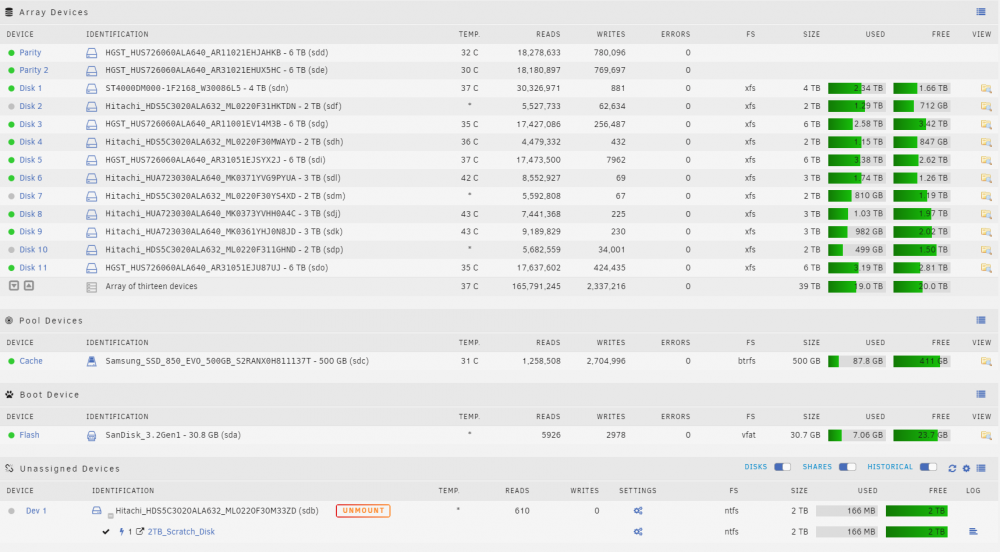Image resolution: width=1000 pixels, height=552 pixels.
Task: Click the drive icon for Disk 4
Action: pyautogui.click(x=92, y=143)
